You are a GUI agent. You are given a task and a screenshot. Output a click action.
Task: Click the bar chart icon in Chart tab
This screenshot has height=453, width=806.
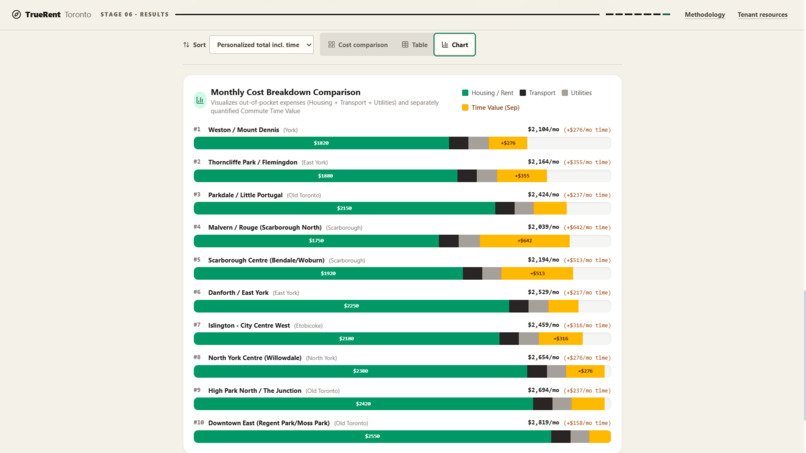445,45
